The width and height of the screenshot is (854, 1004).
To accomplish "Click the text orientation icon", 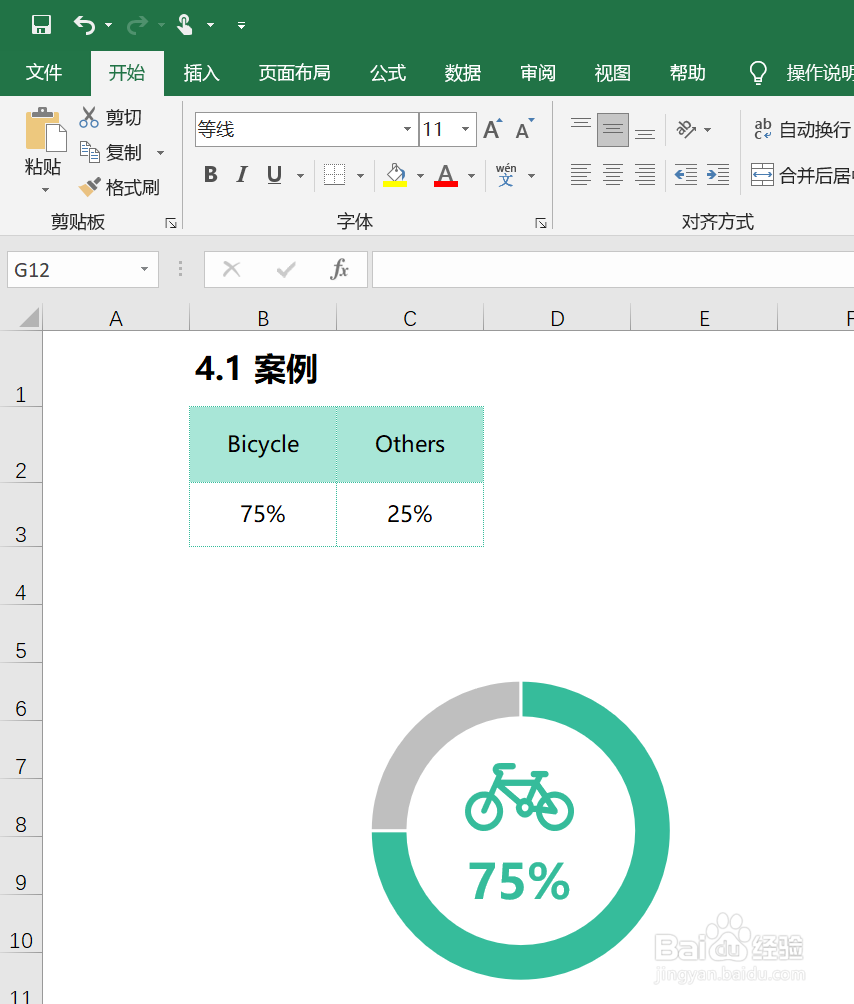I will (687, 130).
